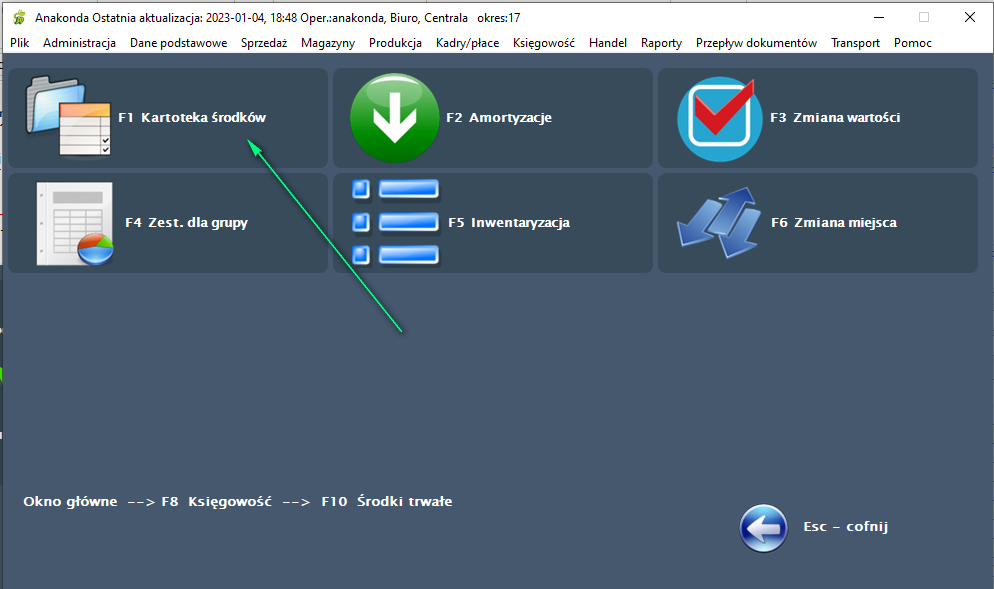This screenshot has height=589, width=994.
Task: Close the Anakonda window
Action: 970,18
